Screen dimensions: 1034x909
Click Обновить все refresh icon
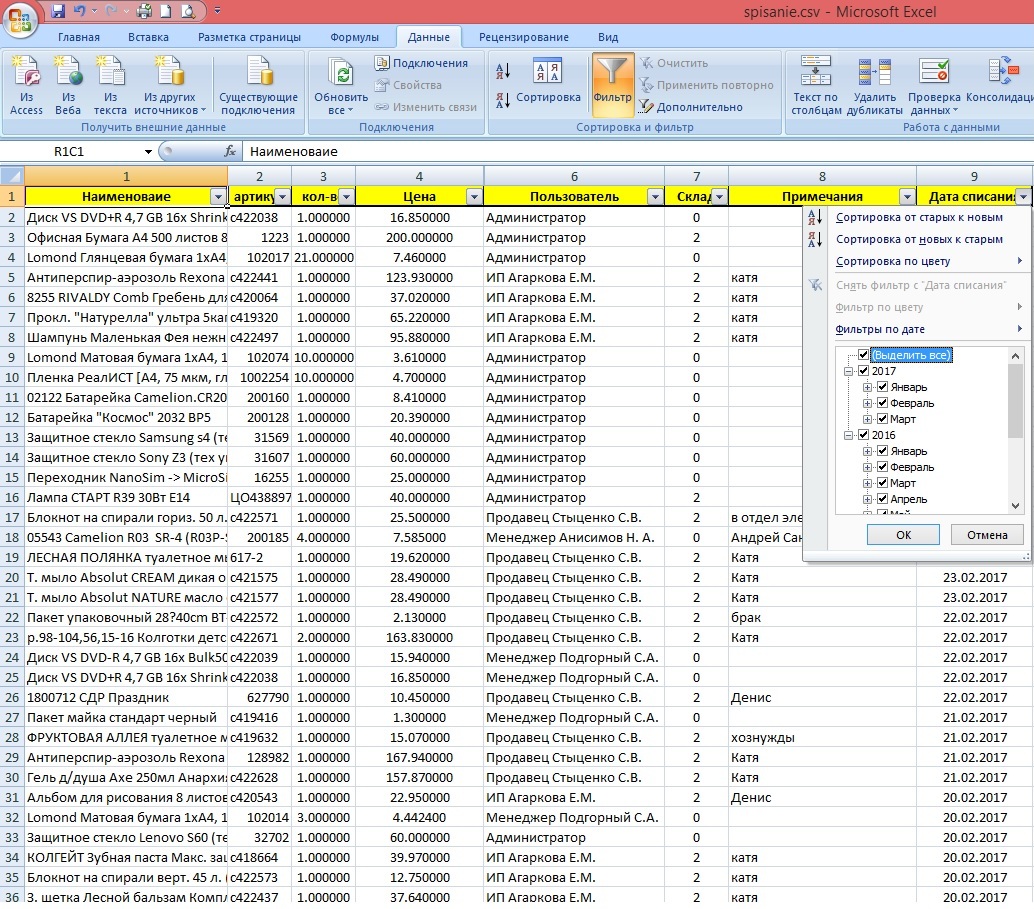pos(341,73)
